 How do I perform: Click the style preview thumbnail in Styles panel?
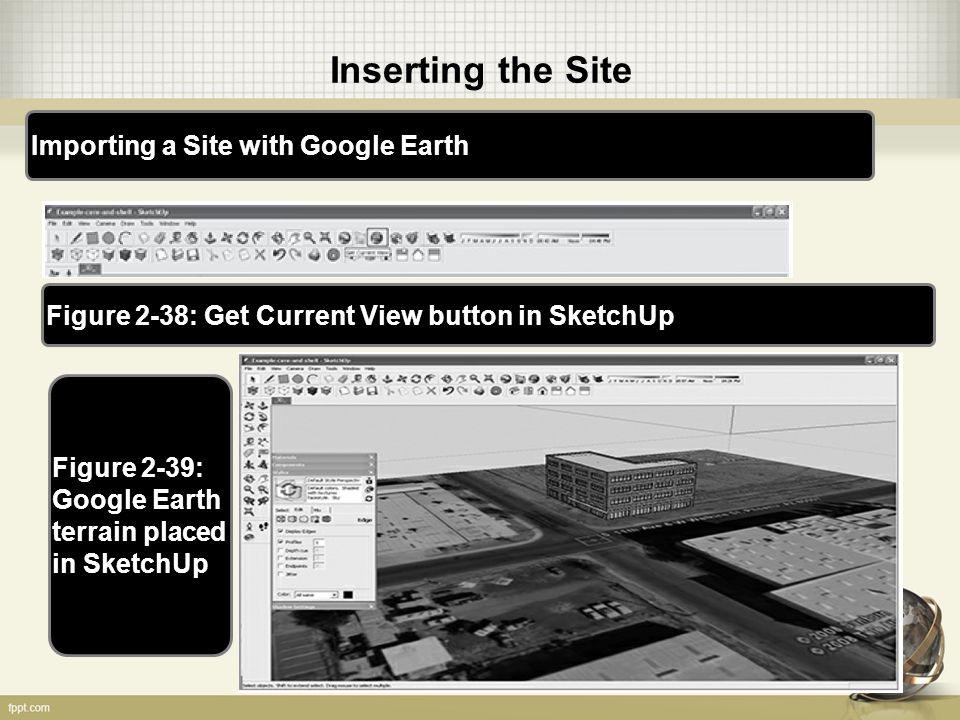289,490
